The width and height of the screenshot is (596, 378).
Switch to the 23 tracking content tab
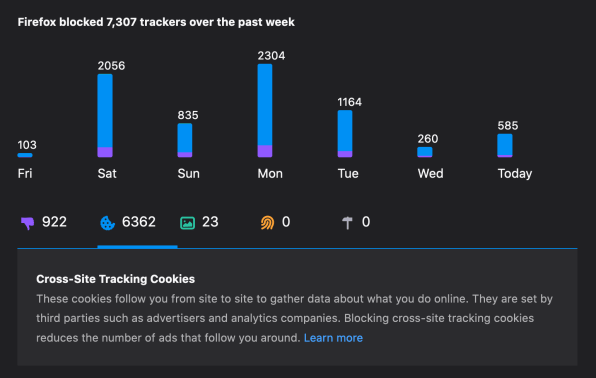[x=217, y=223]
